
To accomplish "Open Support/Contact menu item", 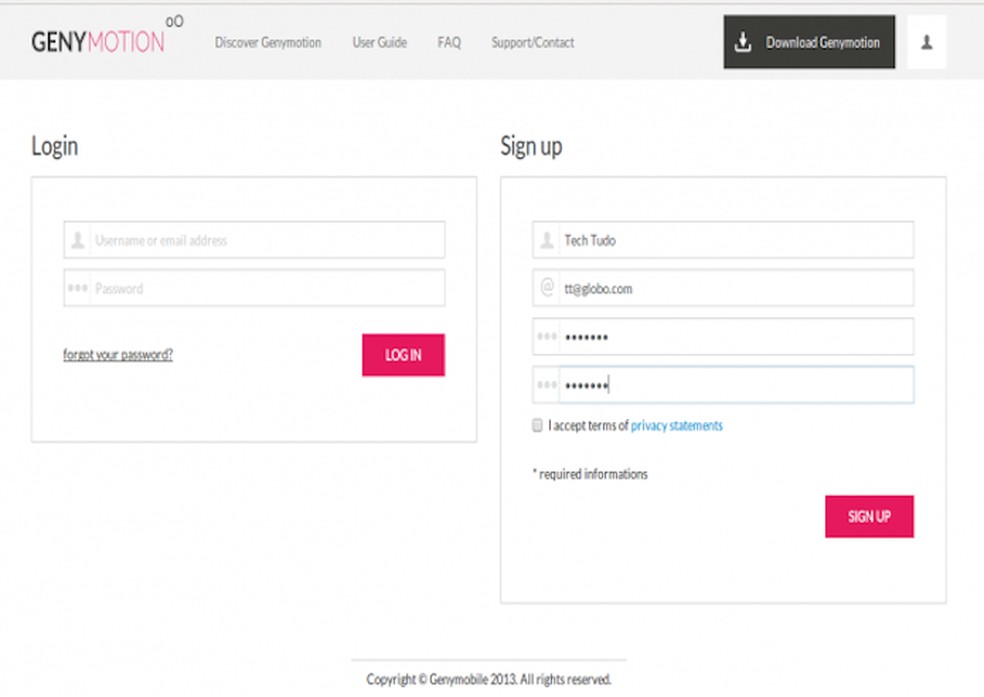I will pos(532,42).
